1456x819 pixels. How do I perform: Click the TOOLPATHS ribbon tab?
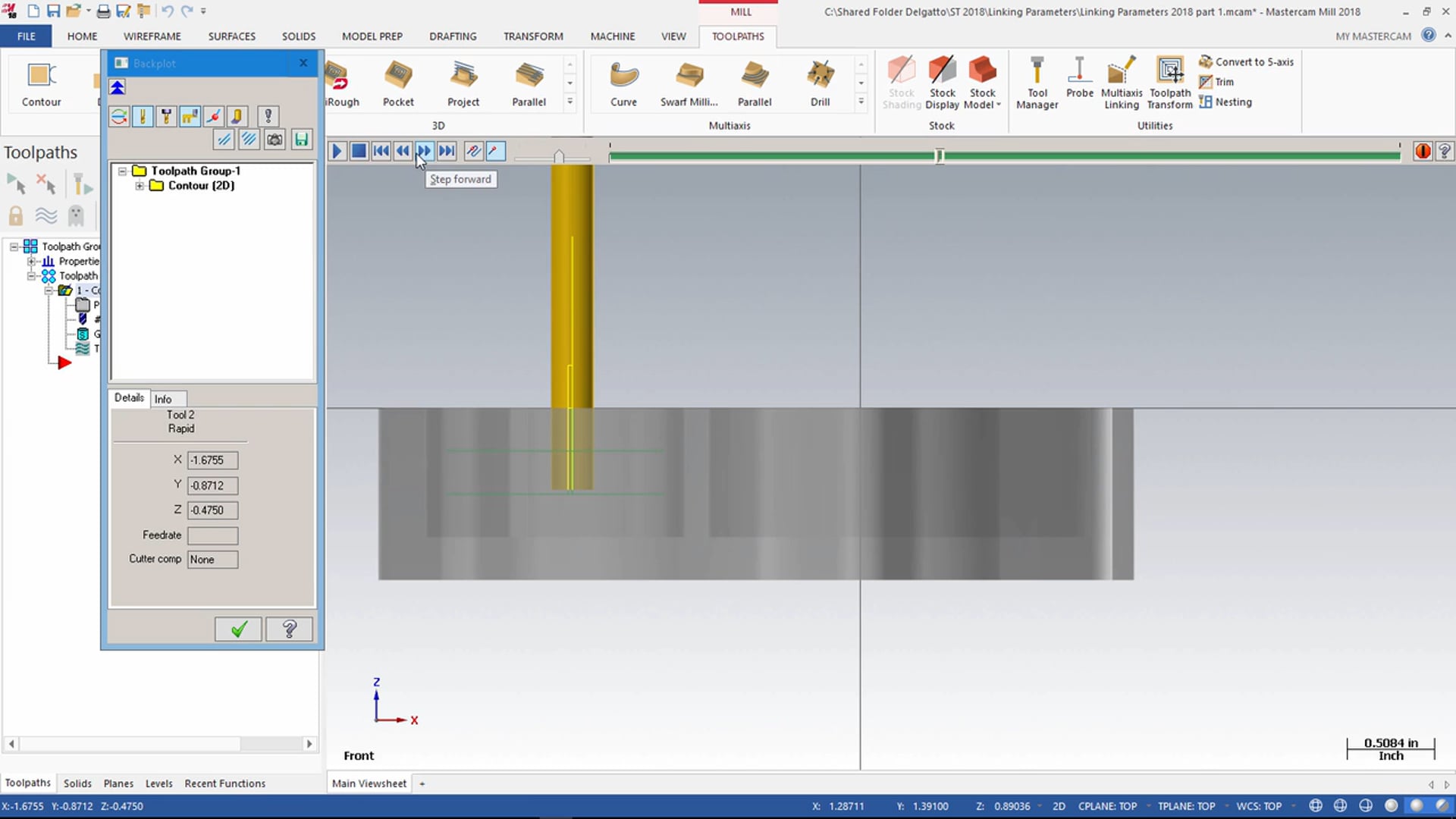[738, 36]
